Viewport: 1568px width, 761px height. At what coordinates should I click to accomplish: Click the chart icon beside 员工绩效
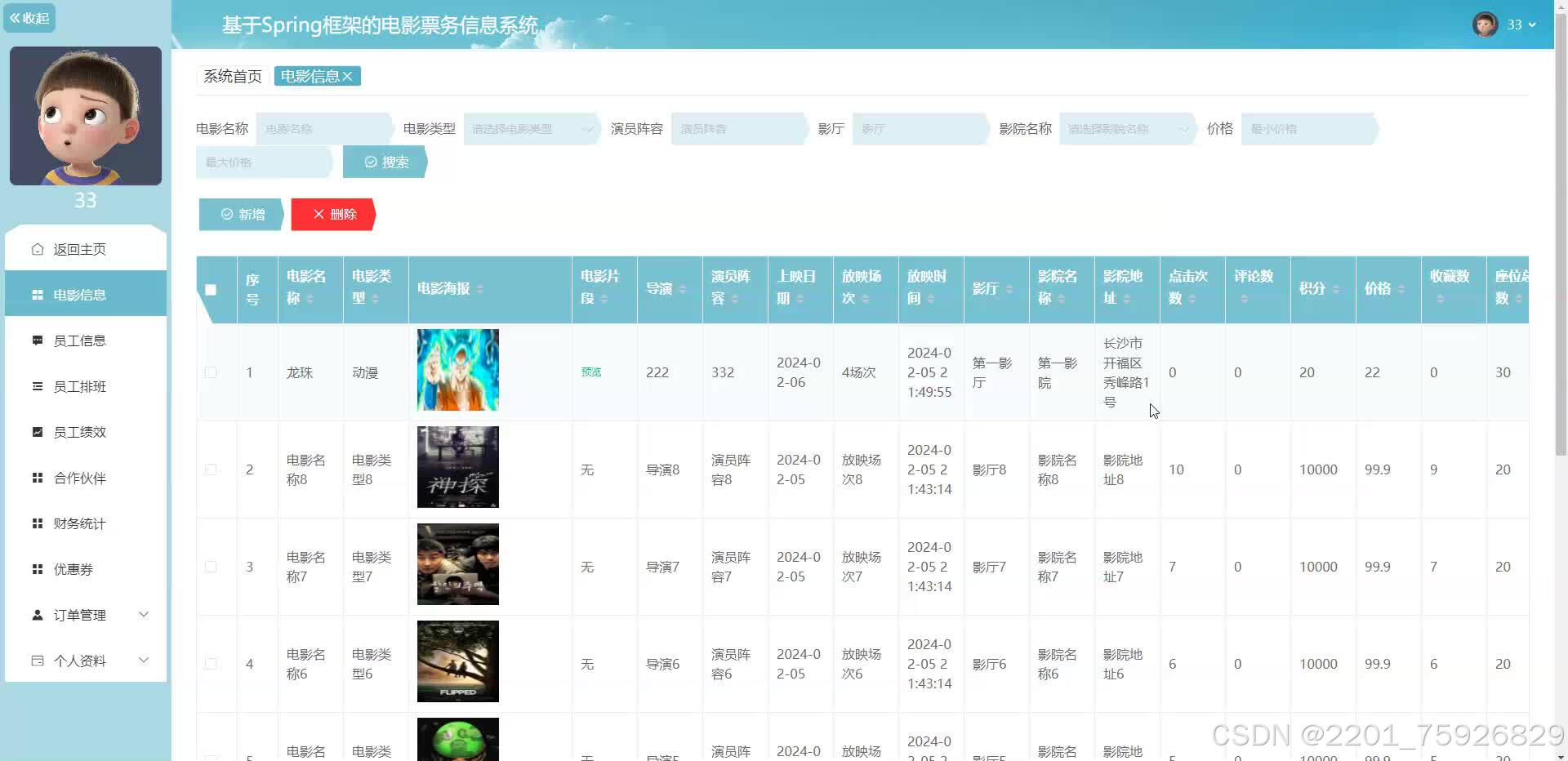(x=37, y=432)
